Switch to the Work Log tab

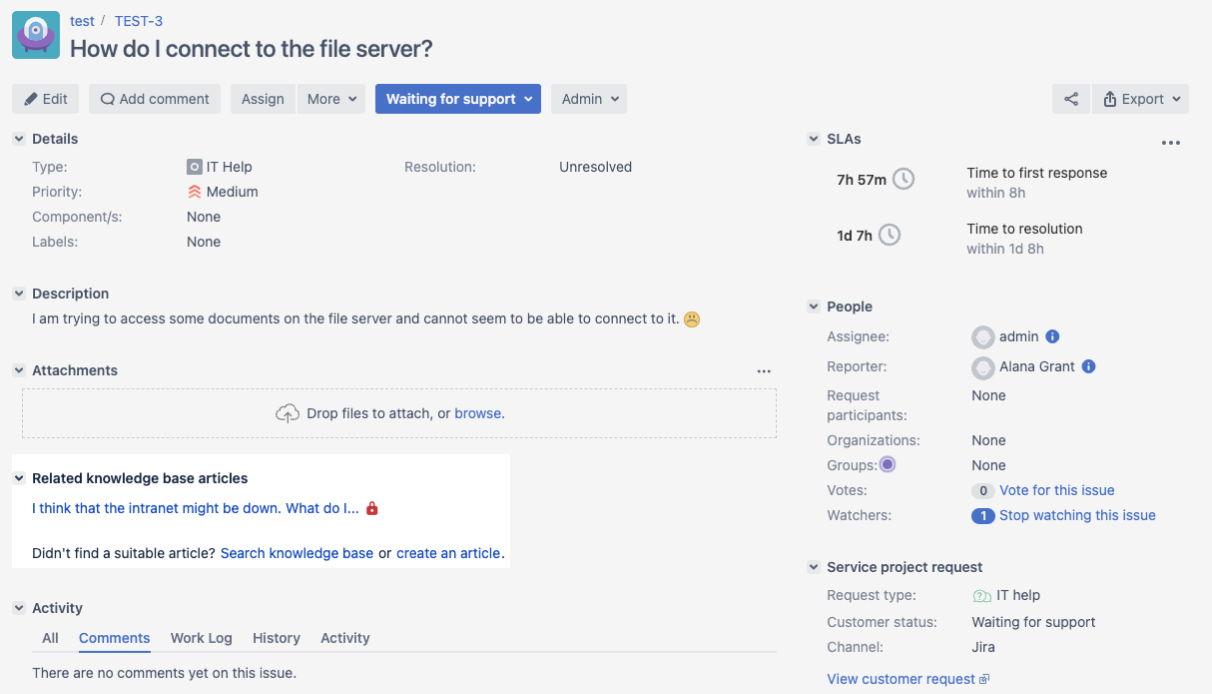(201, 638)
